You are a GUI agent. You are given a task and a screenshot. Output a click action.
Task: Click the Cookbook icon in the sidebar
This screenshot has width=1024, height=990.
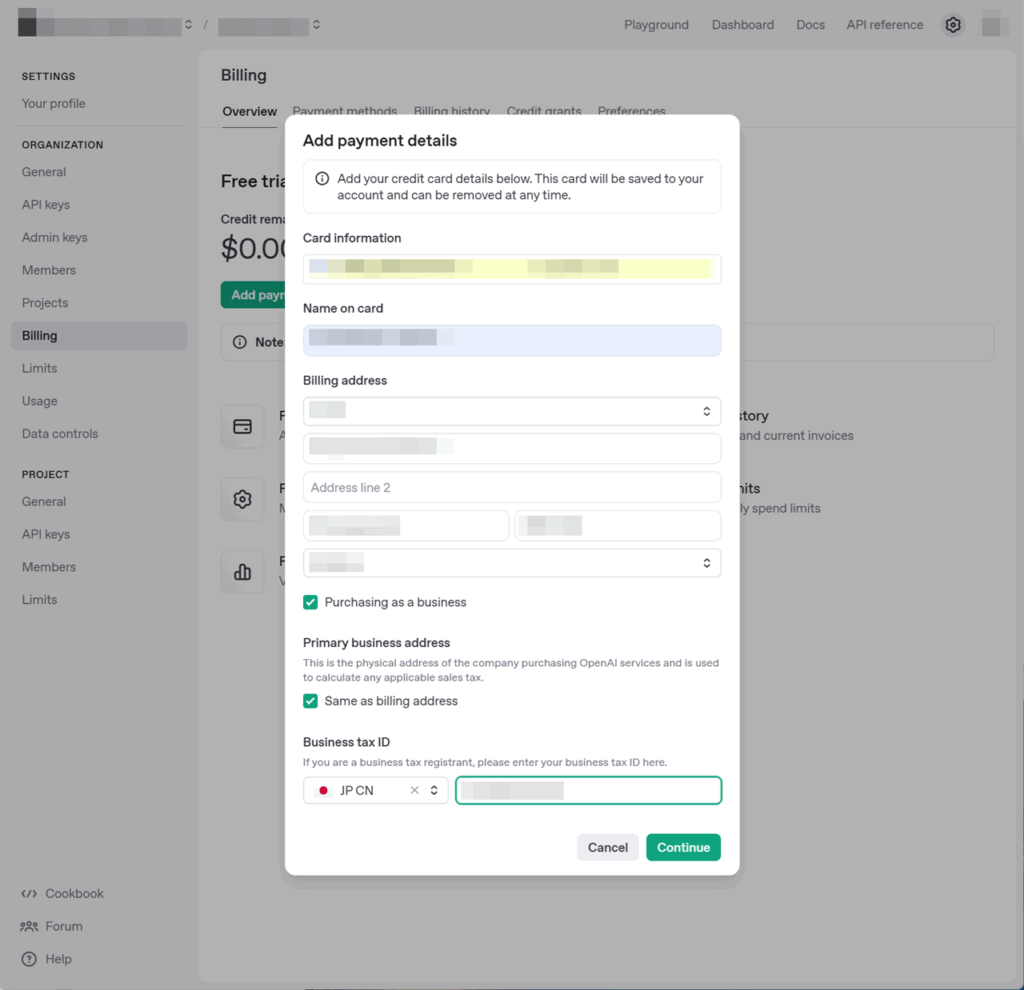click(x=28, y=893)
